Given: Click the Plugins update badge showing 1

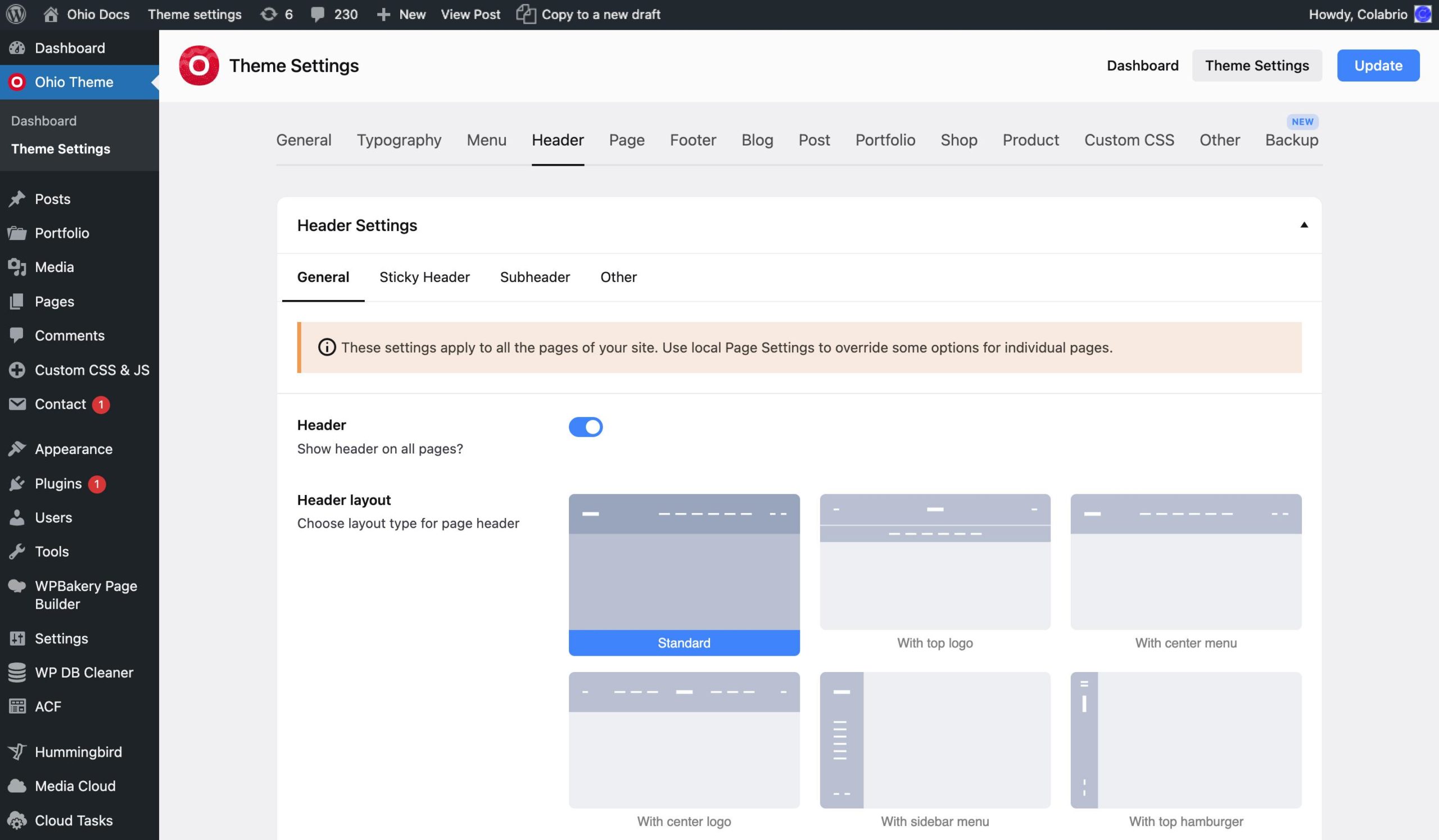Looking at the screenshot, I should [97, 484].
